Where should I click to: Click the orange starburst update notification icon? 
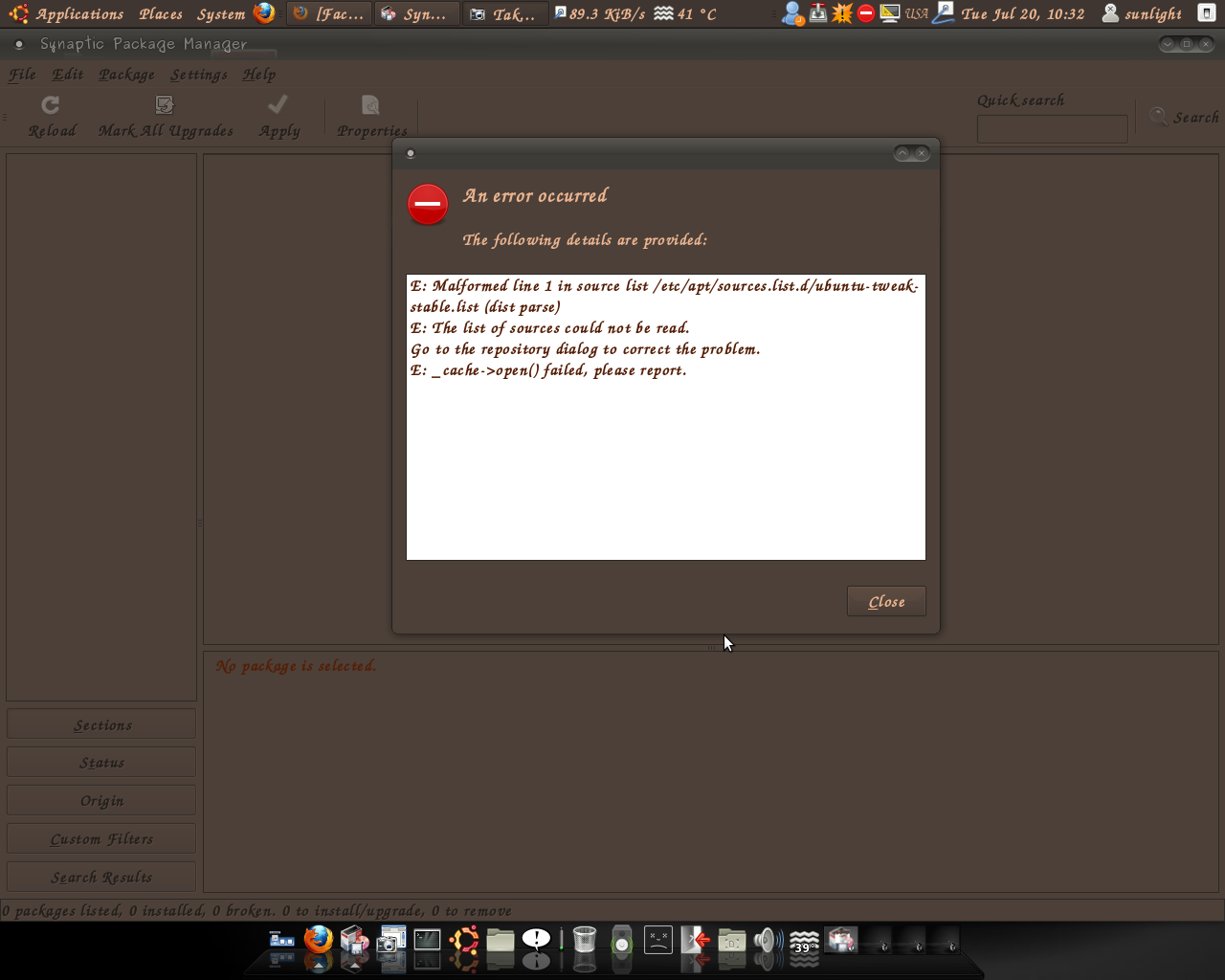tap(842, 13)
